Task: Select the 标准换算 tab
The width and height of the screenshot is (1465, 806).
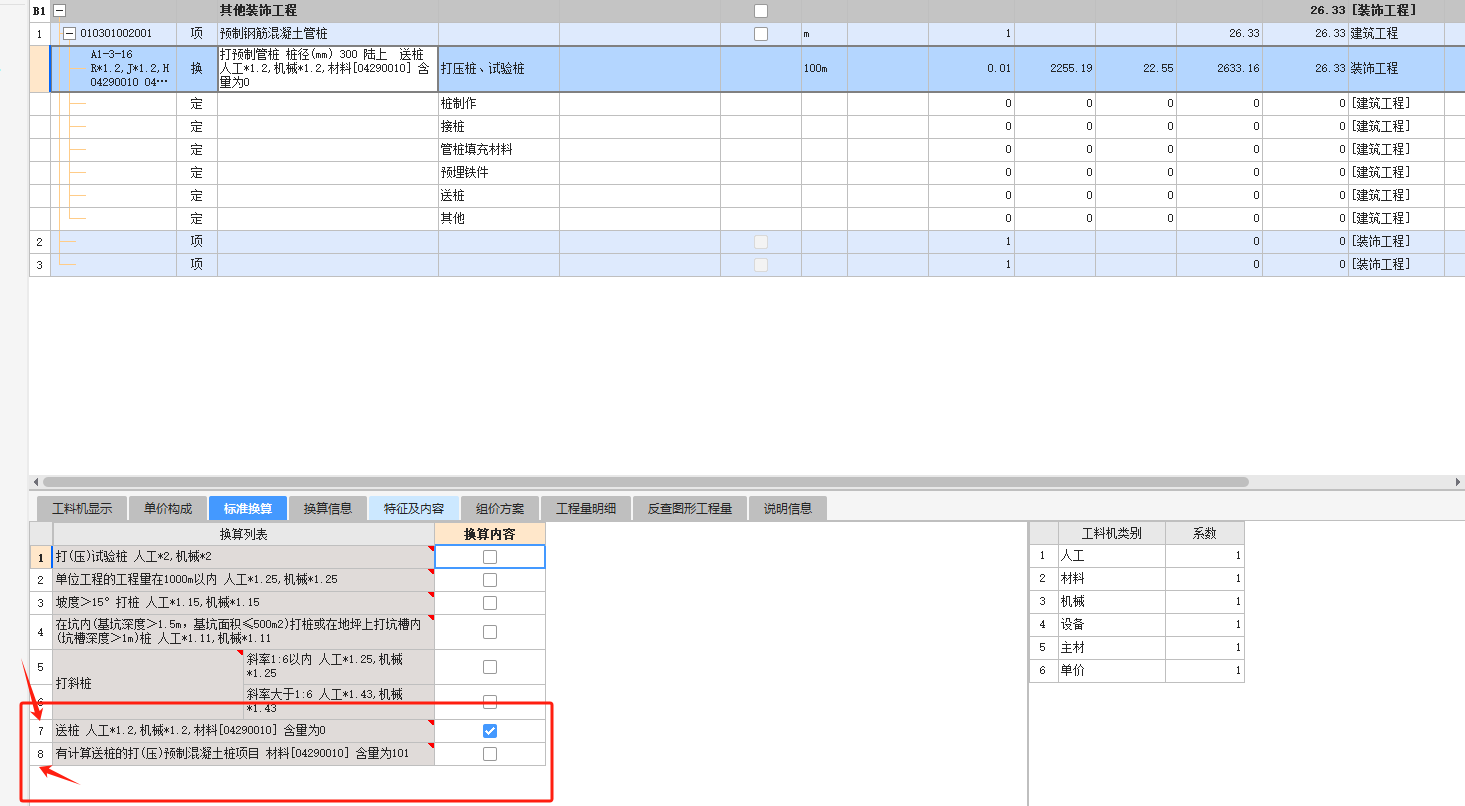Action: 248,508
